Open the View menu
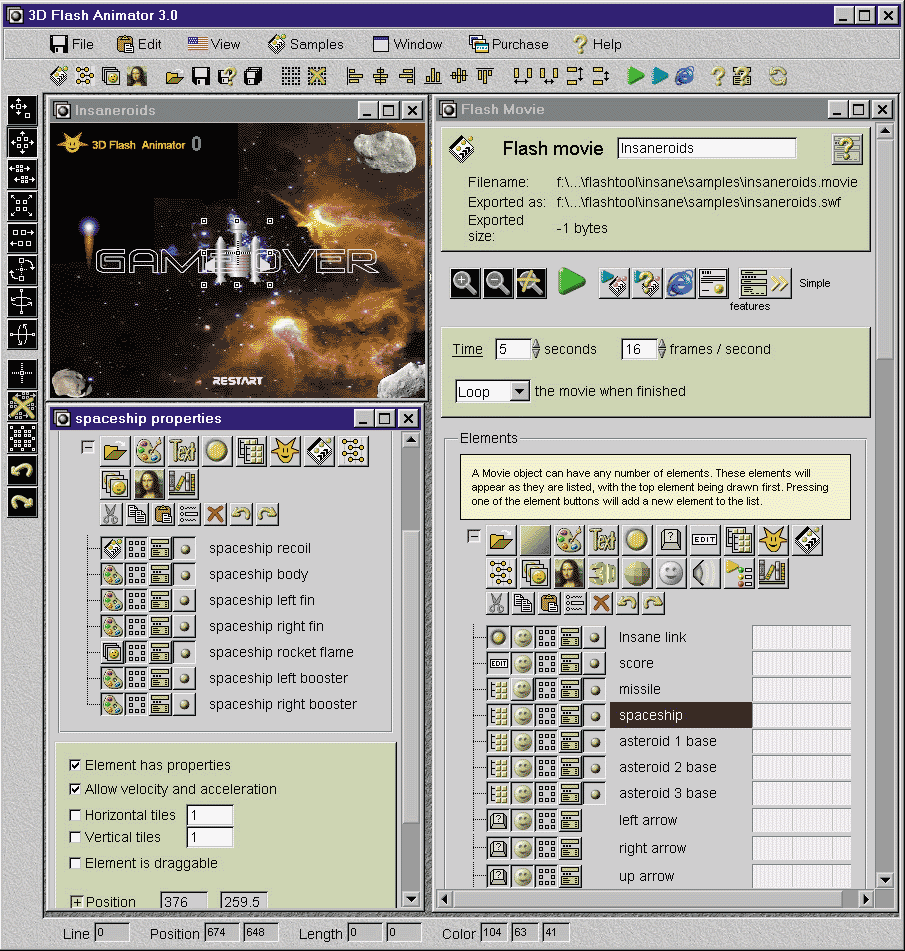Screen dimensions: 905x951 [214, 44]
